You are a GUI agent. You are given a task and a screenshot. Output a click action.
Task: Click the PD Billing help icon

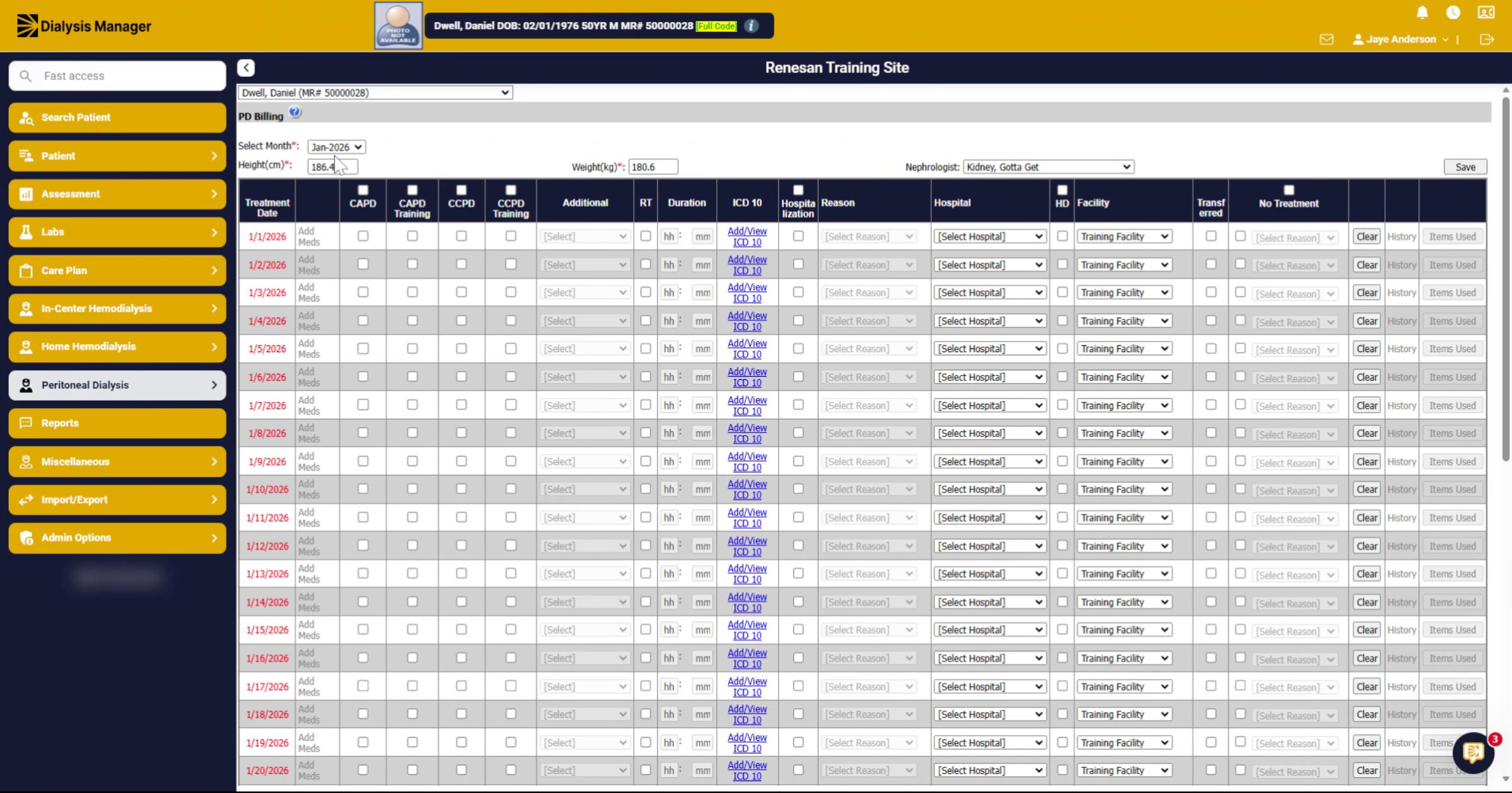295,113
